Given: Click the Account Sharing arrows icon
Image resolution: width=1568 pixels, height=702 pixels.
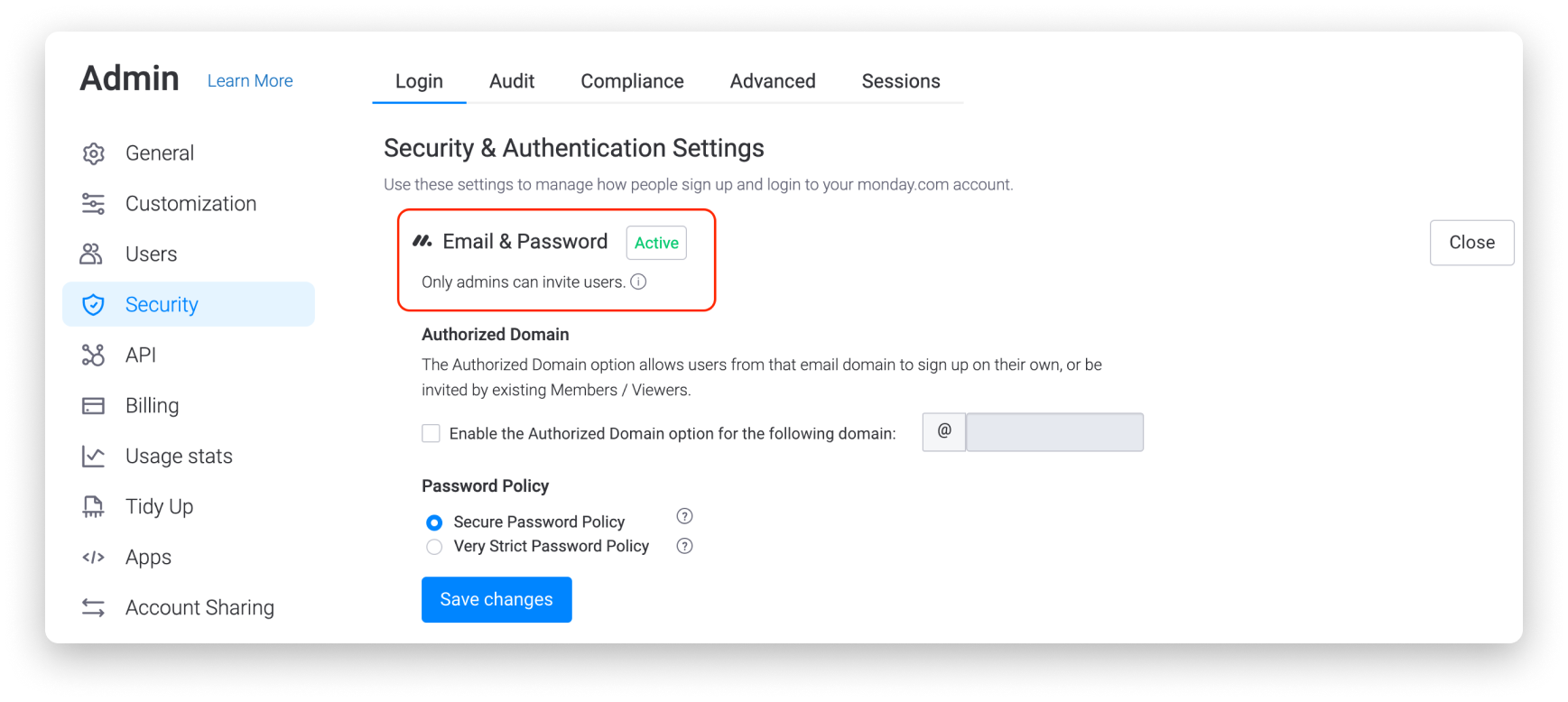Looking at the screenshot, I should (x=93, y=608).
